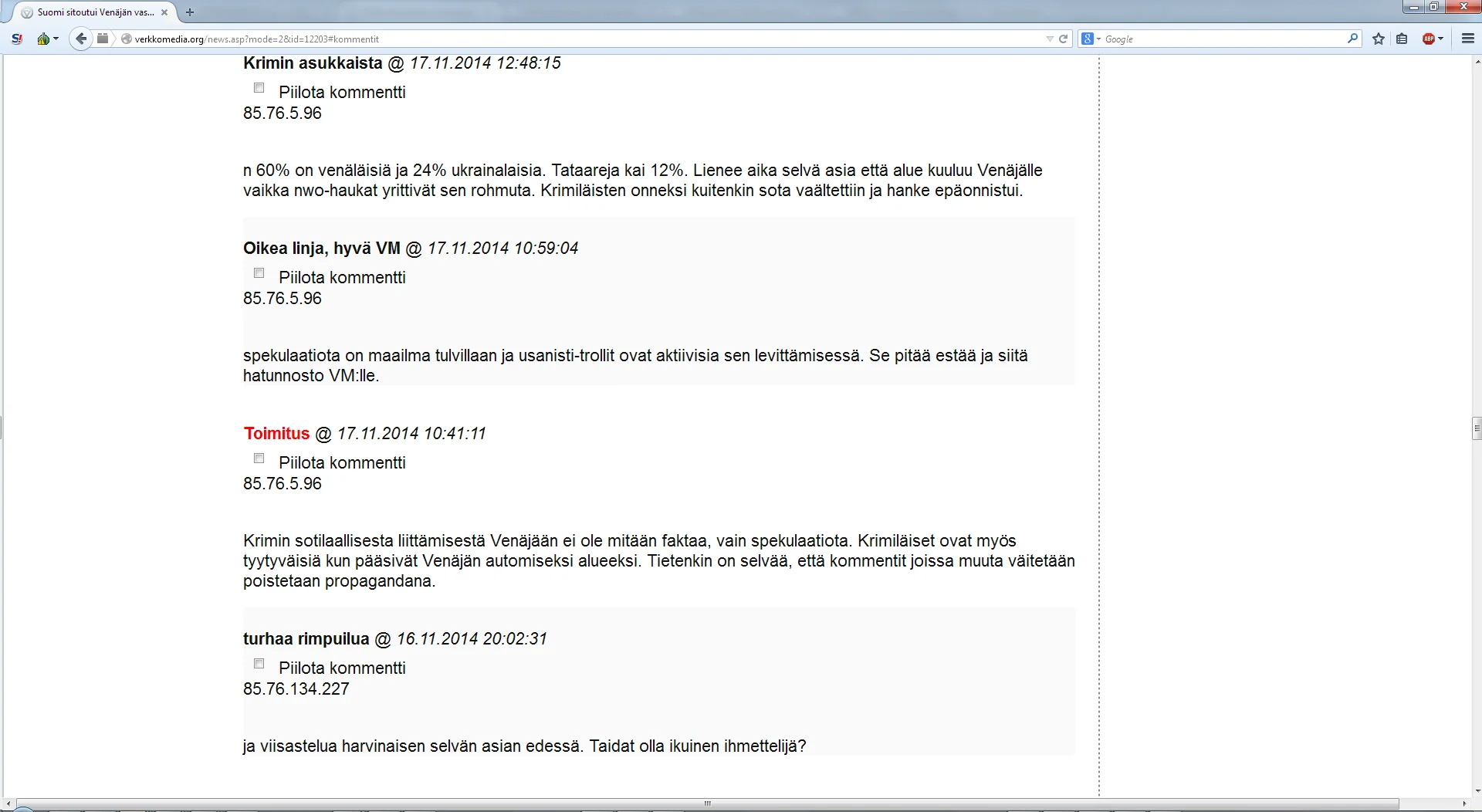Click author name turhaa rimpuilua

click(306, 638)
